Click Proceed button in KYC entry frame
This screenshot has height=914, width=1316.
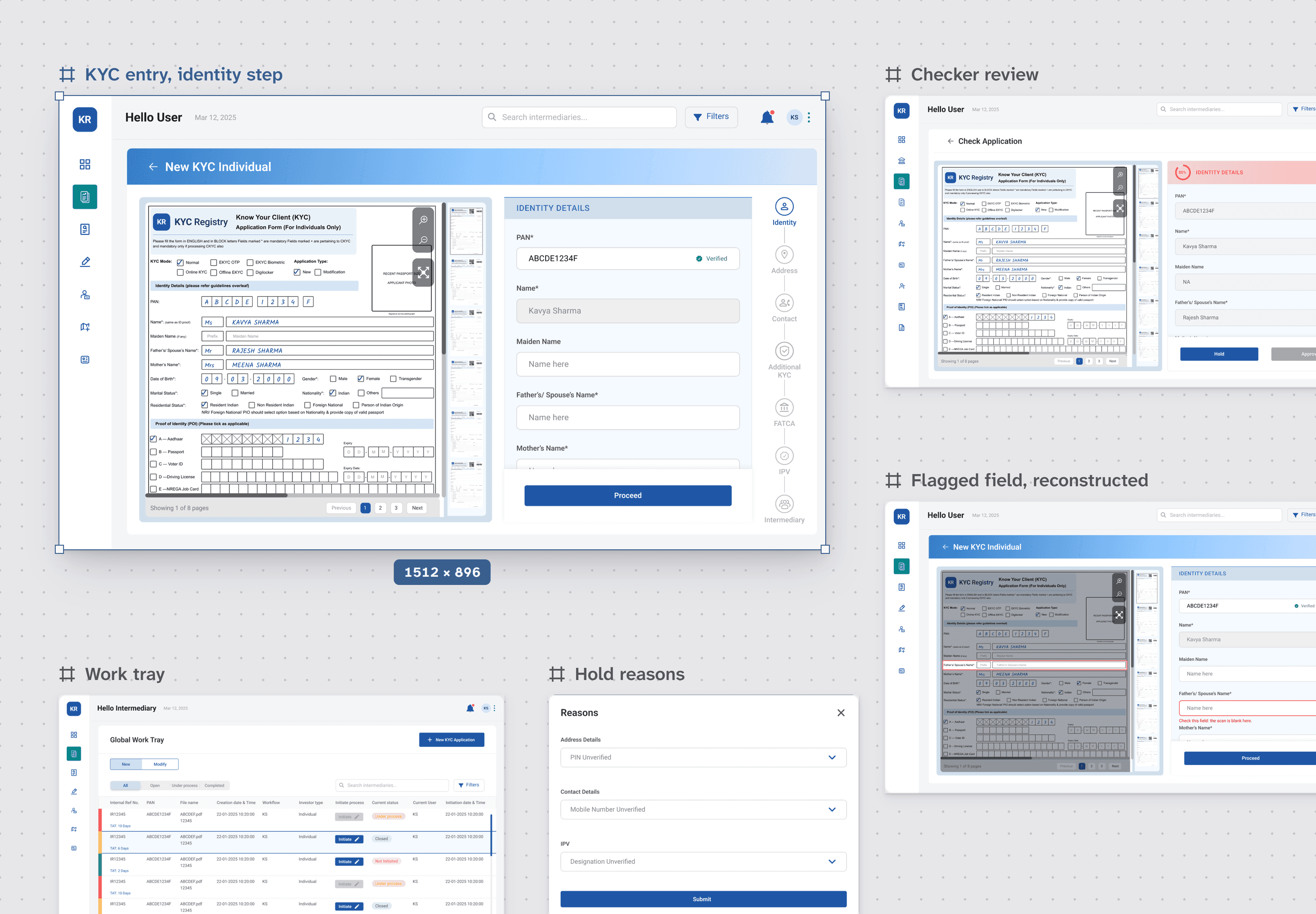[628, 495]
